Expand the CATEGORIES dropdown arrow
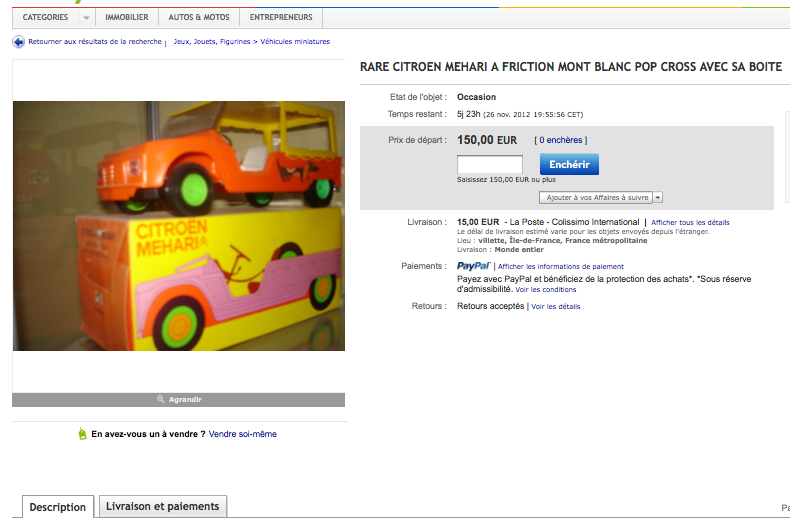This screenshot has height=527, width=790. (87, 18)
